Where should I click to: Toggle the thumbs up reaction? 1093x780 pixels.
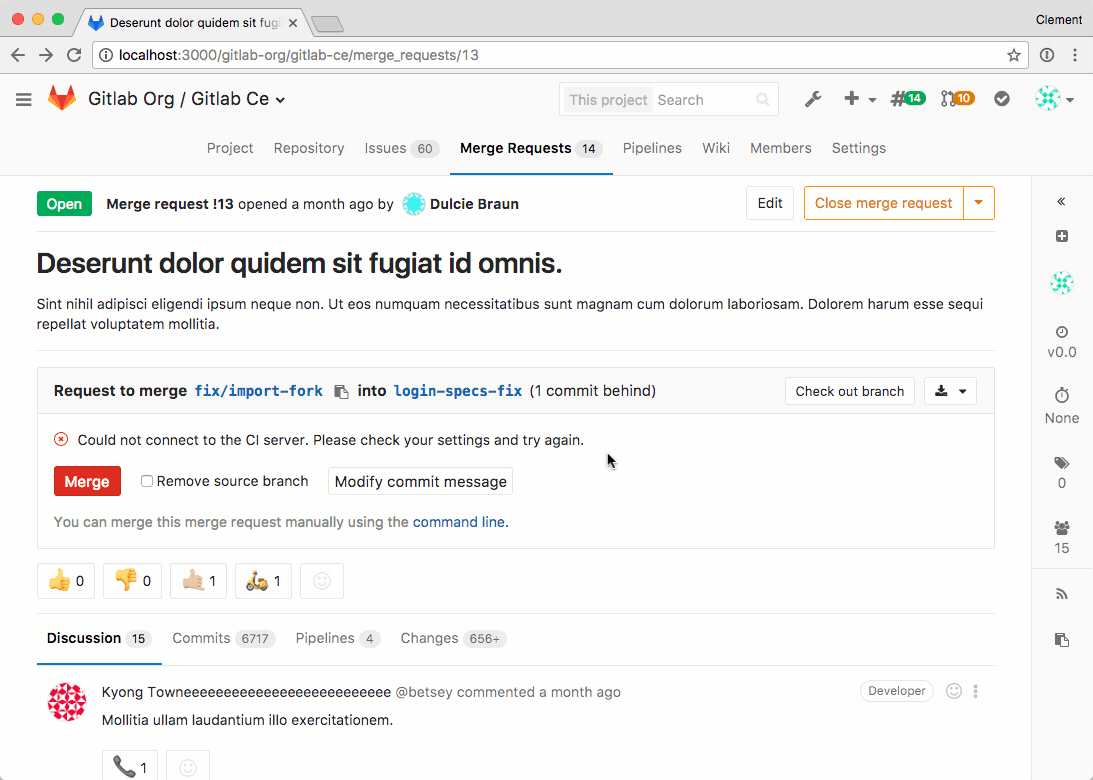pos(65,580)
